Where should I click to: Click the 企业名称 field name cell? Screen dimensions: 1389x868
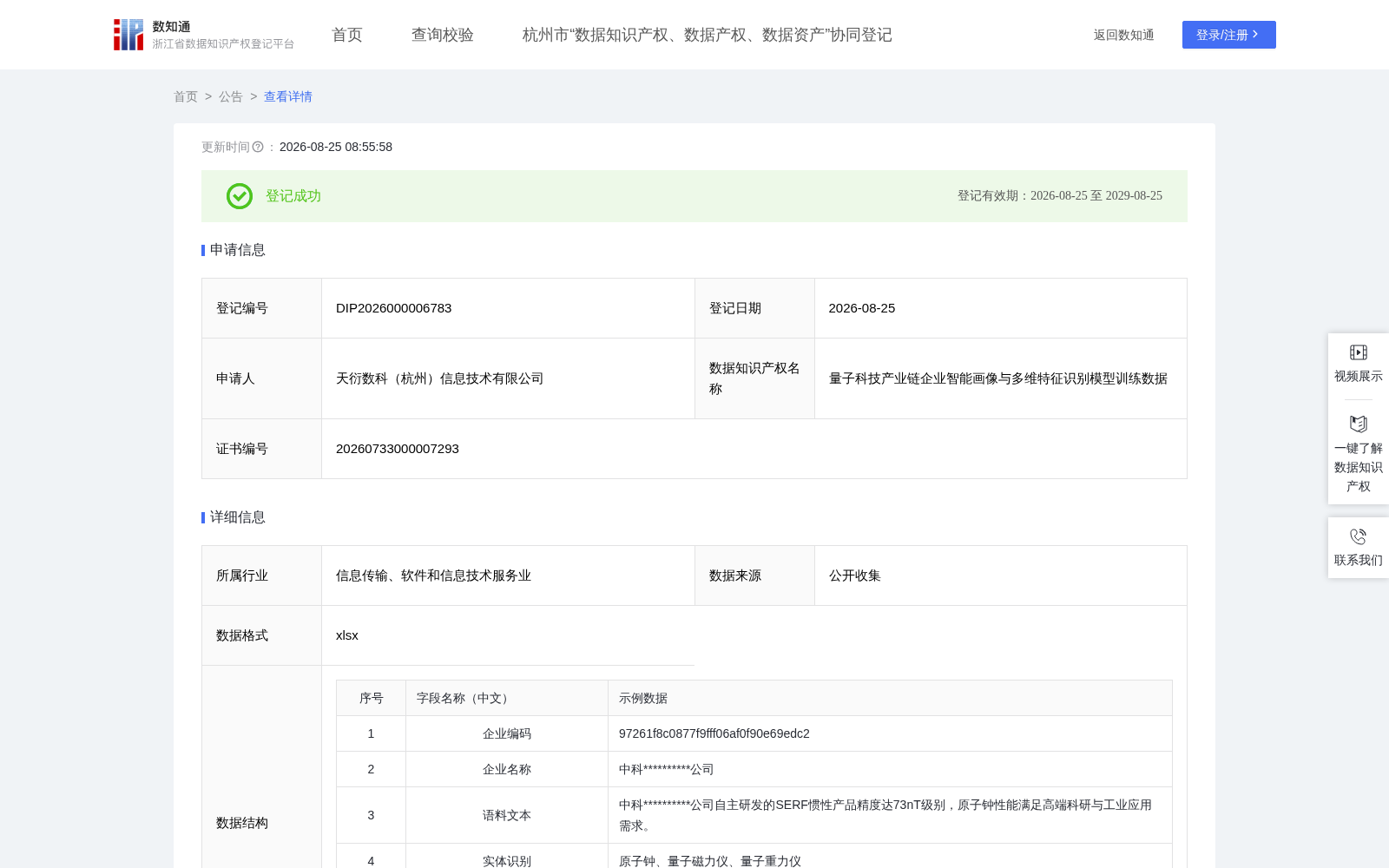(507, 769)
